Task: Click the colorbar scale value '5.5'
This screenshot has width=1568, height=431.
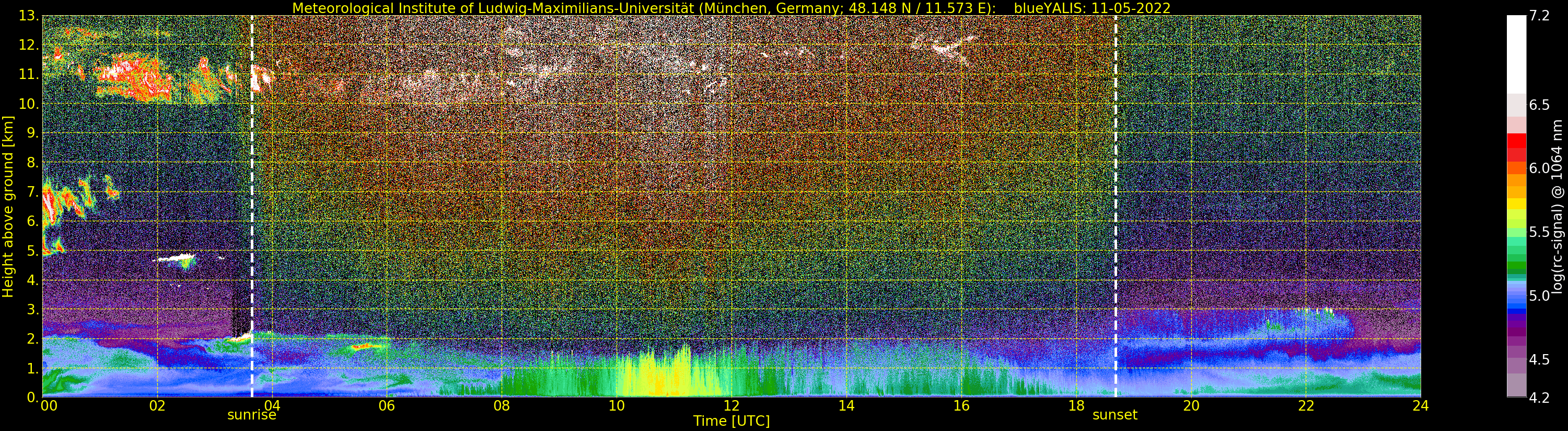Action: [1539, 232]
